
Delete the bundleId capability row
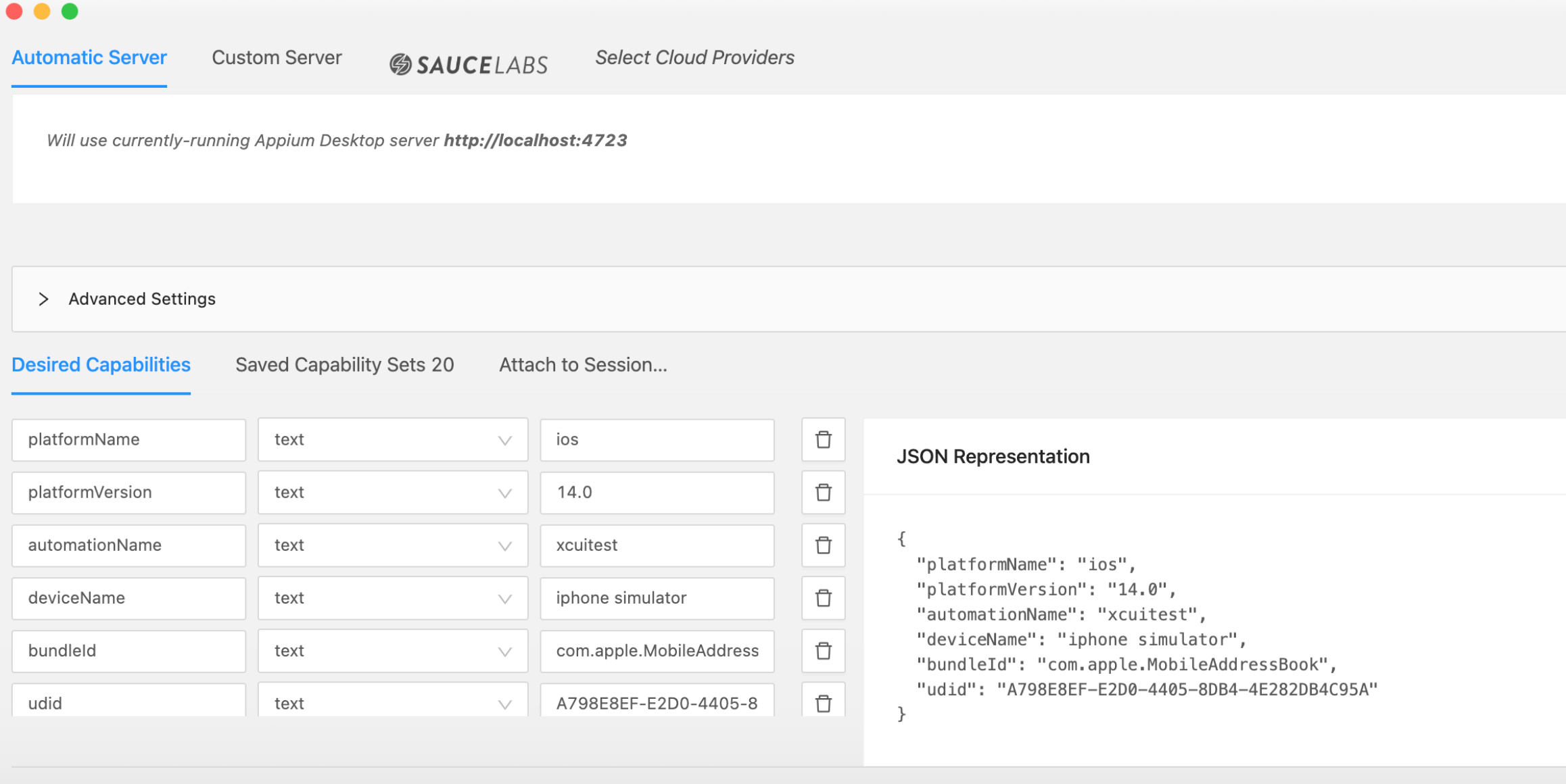[x=823, y=650]
